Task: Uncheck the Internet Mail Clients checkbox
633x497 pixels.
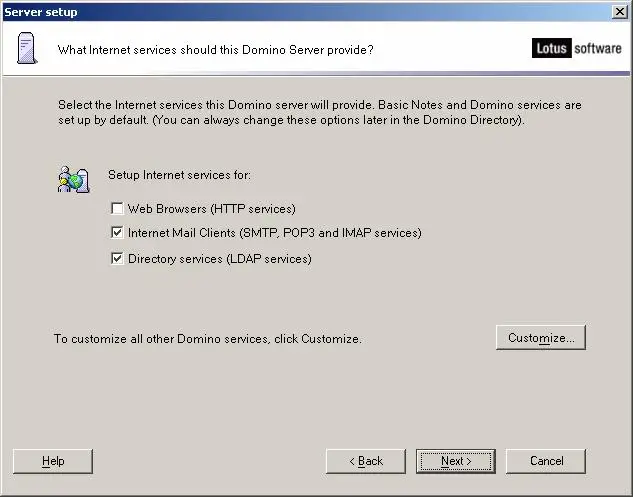Action: click(x=117, y=233)
